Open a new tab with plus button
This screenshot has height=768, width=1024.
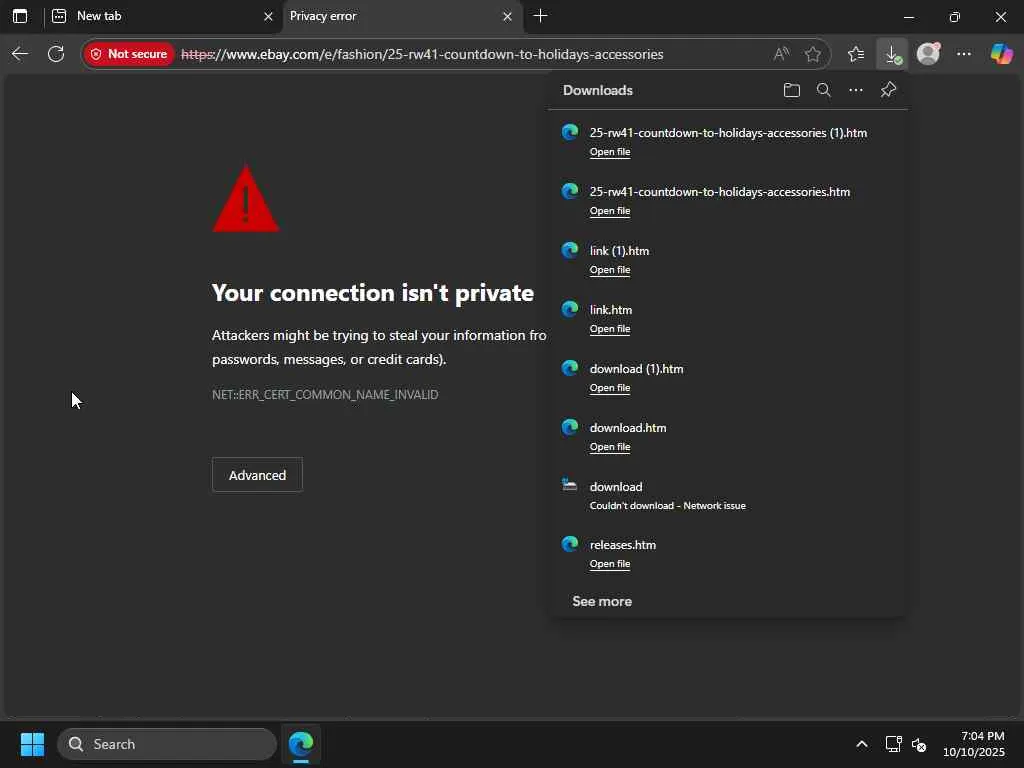tap(540, 16)
